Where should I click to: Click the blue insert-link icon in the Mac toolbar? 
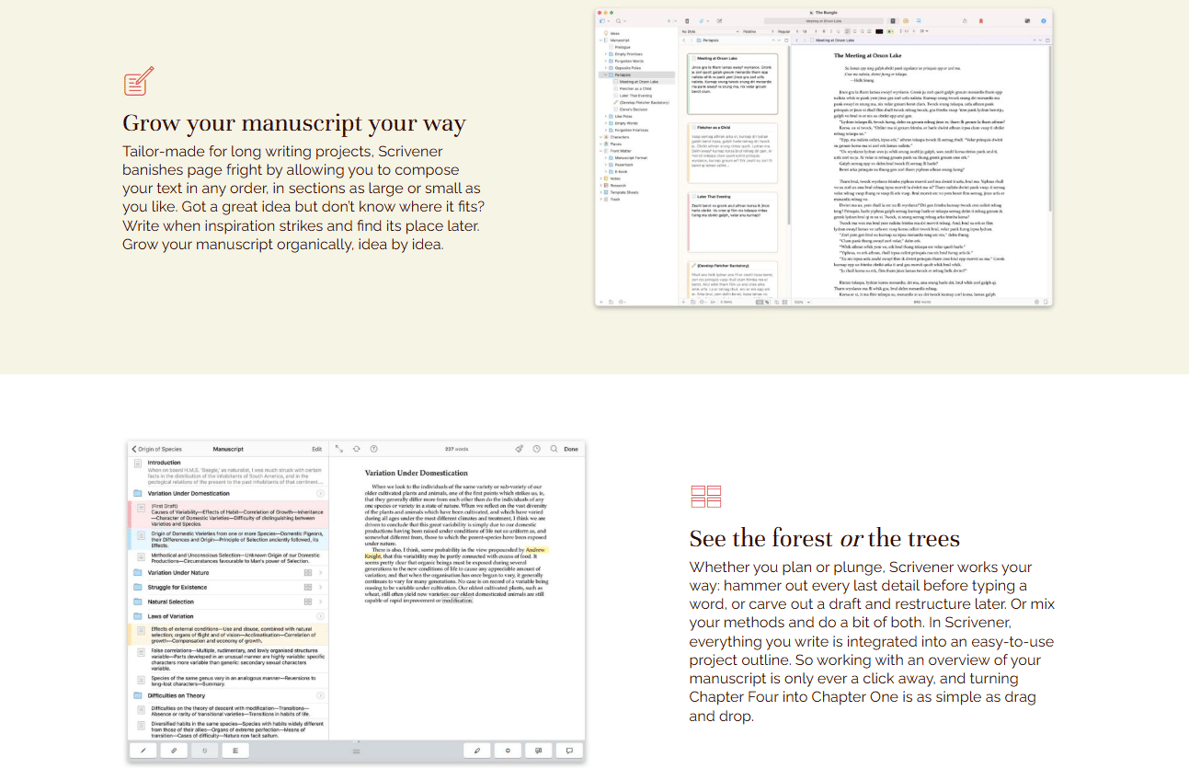pyautogui.click(x=701, y=21)
